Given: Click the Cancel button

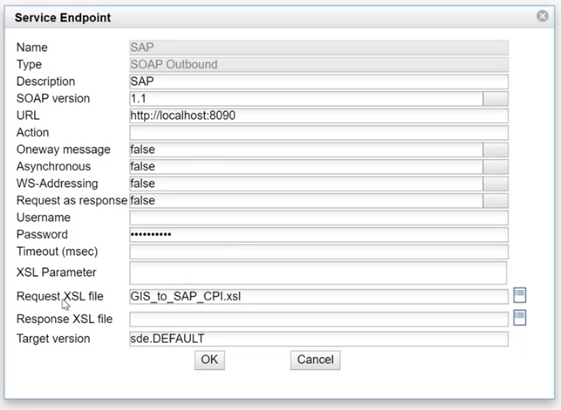Looking at the screenshot, I should coord(315,360).
